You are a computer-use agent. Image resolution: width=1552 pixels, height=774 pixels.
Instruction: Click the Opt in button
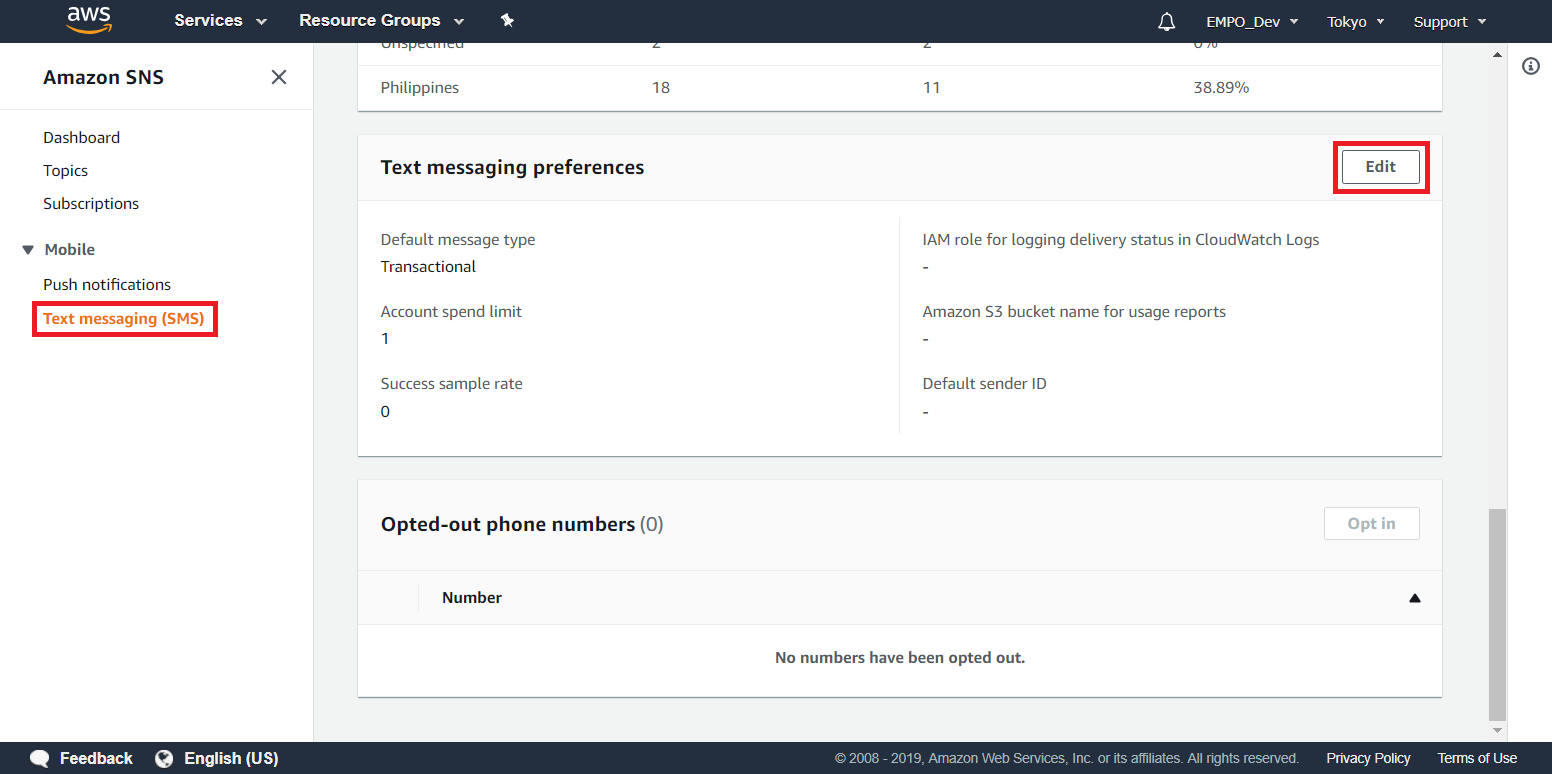click(x=1371, y=524)
